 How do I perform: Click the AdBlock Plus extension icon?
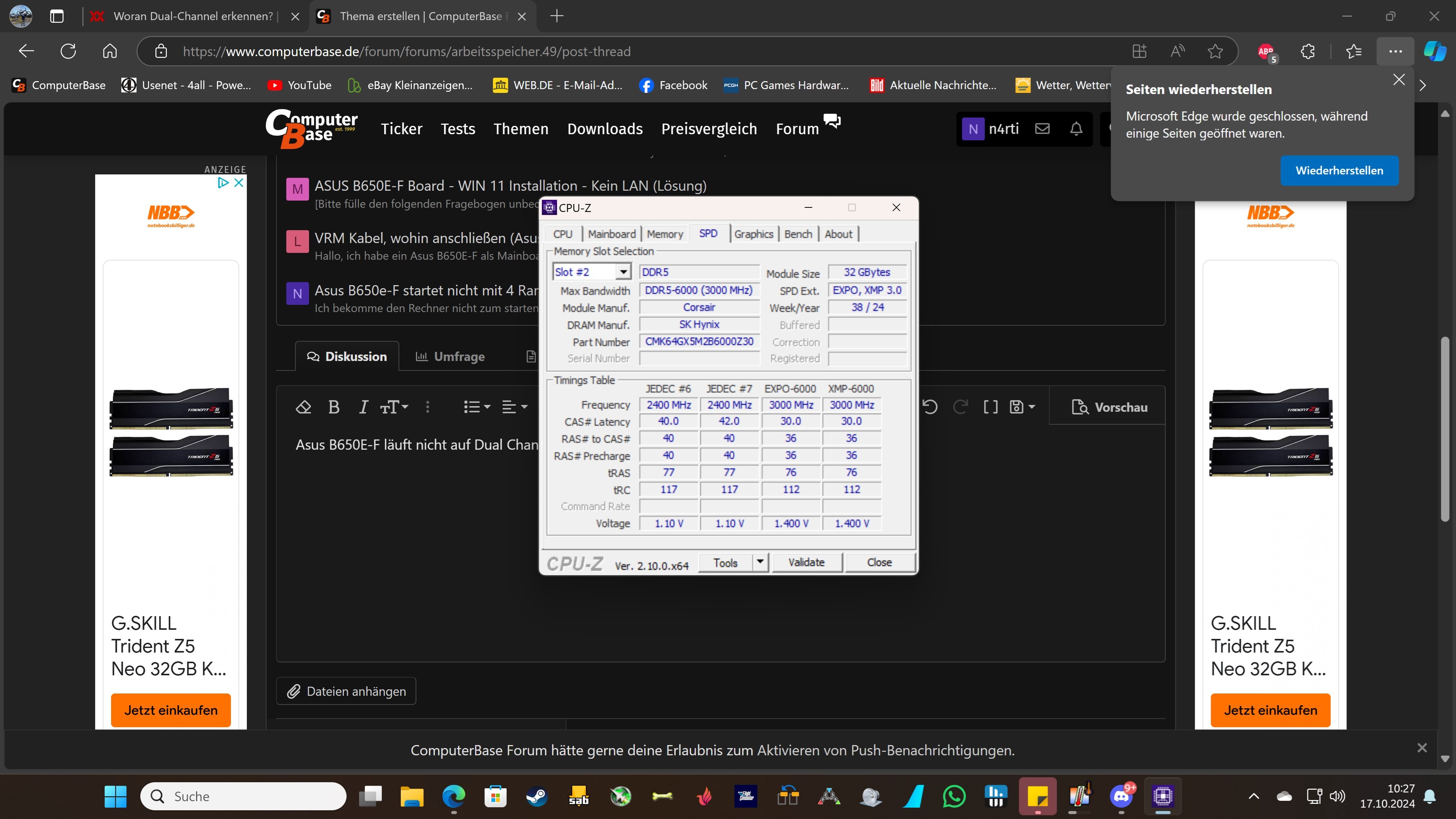tap(1266, 52)
